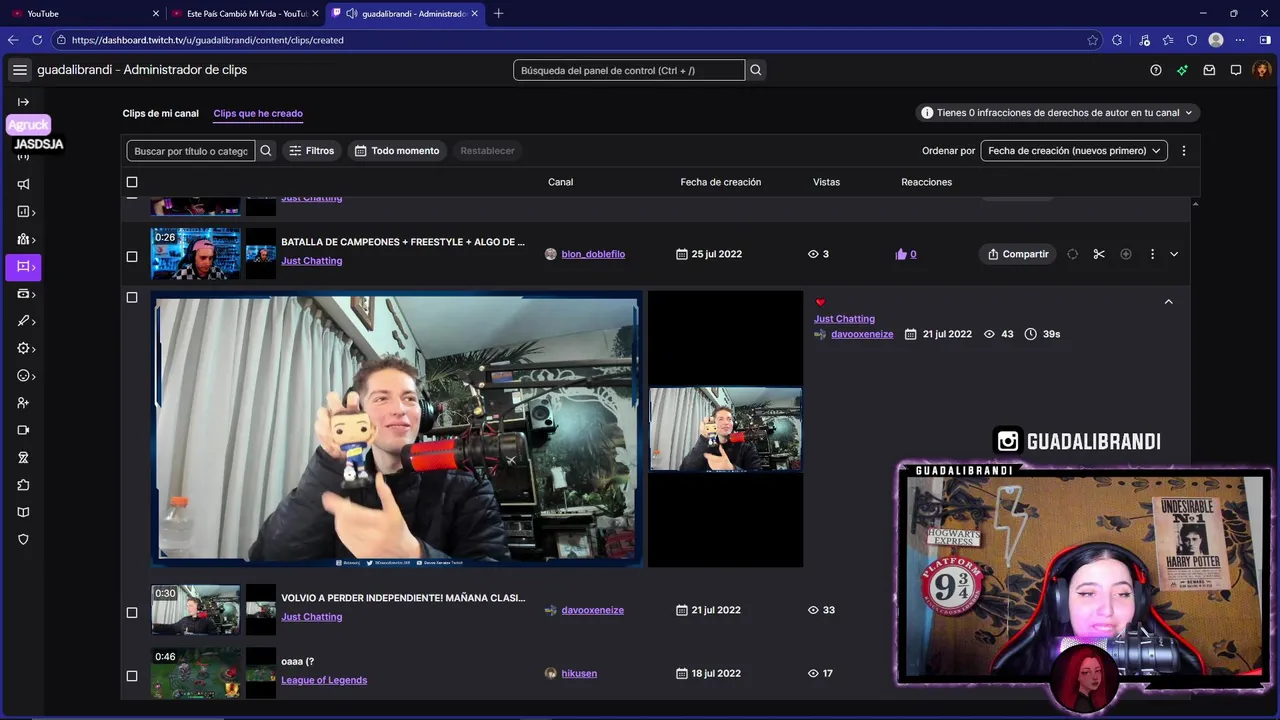Screen dimensions: 1280x720
Task: Click the clip title search field
Action: (x=191, y=151)
